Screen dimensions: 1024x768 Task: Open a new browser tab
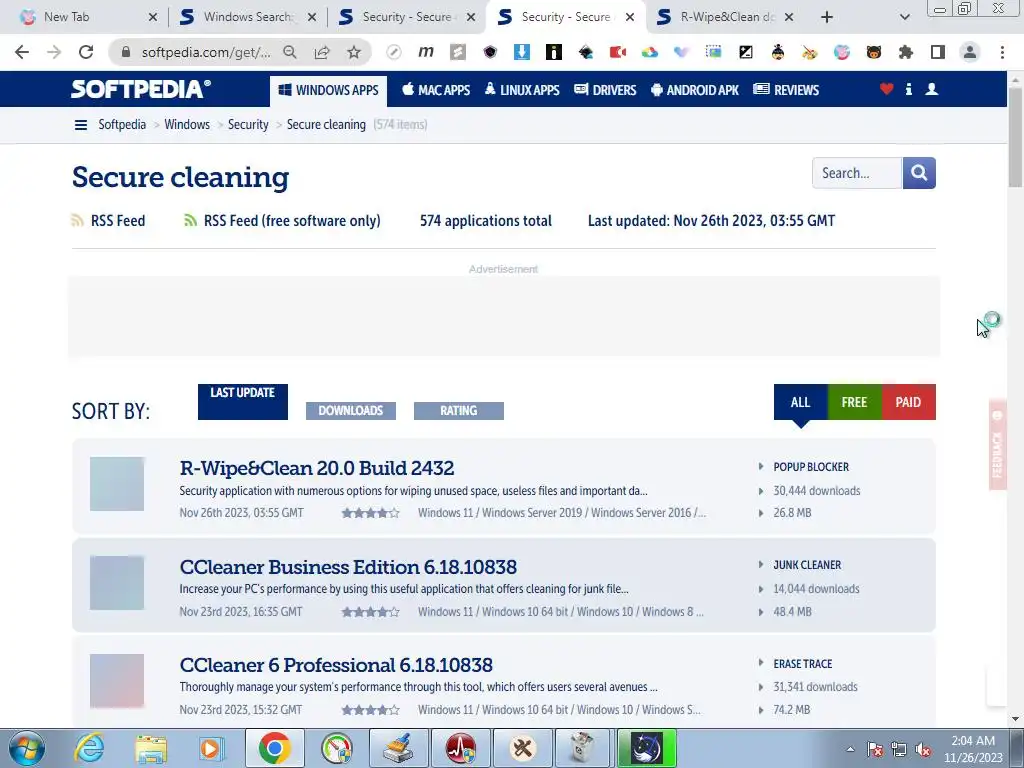pos(827,18)
